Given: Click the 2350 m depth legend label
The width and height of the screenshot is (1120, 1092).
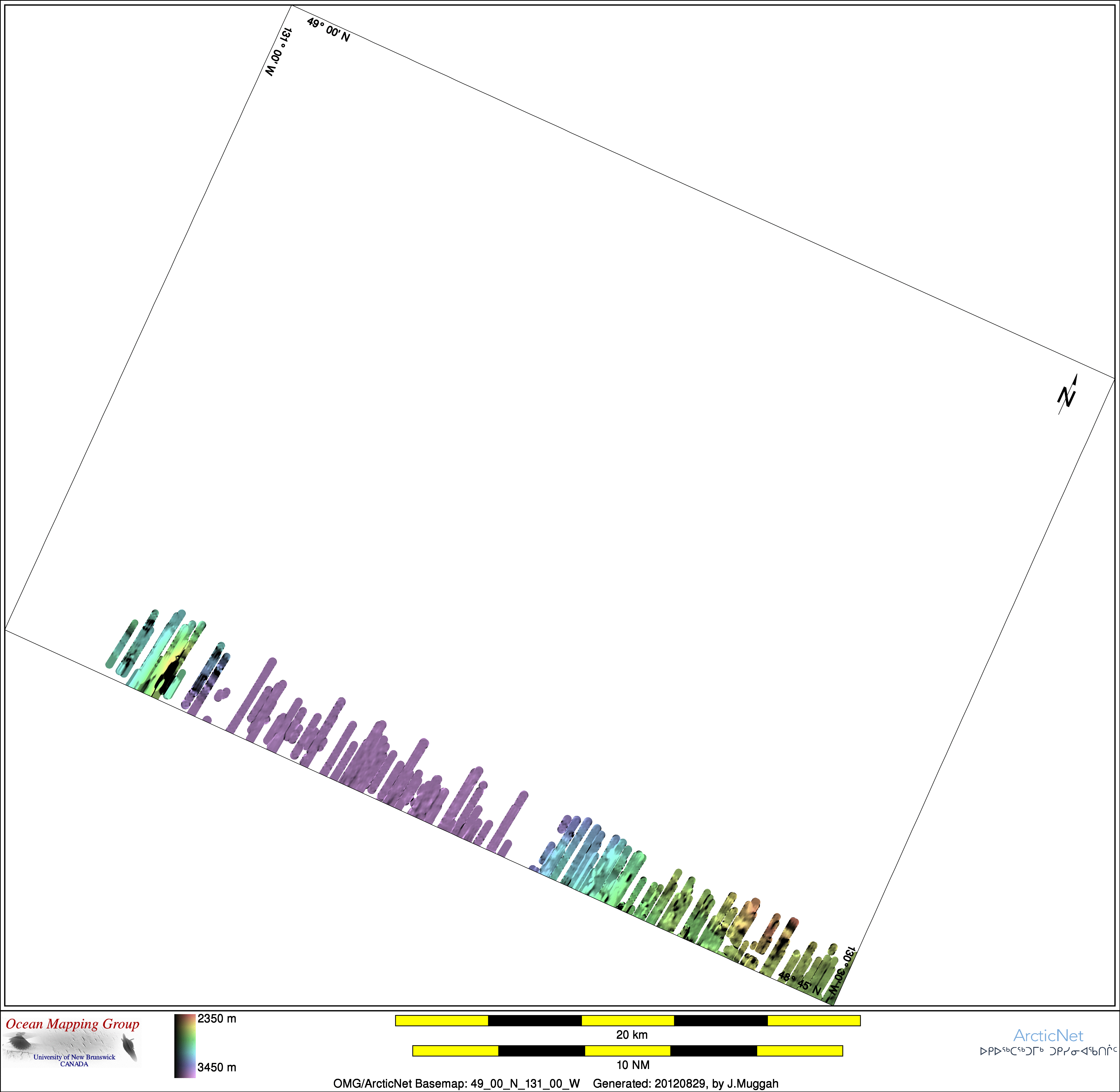Looking at the screenshot, I should (x=217, y=1019).
